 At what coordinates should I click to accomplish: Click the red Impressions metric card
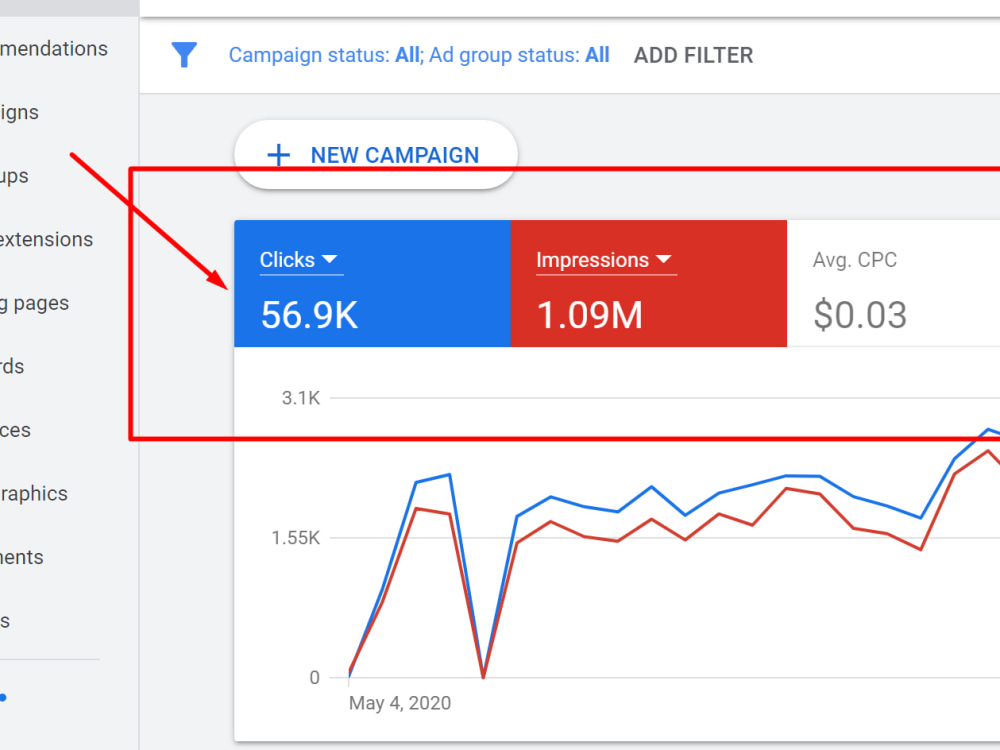tap(649, 284)
